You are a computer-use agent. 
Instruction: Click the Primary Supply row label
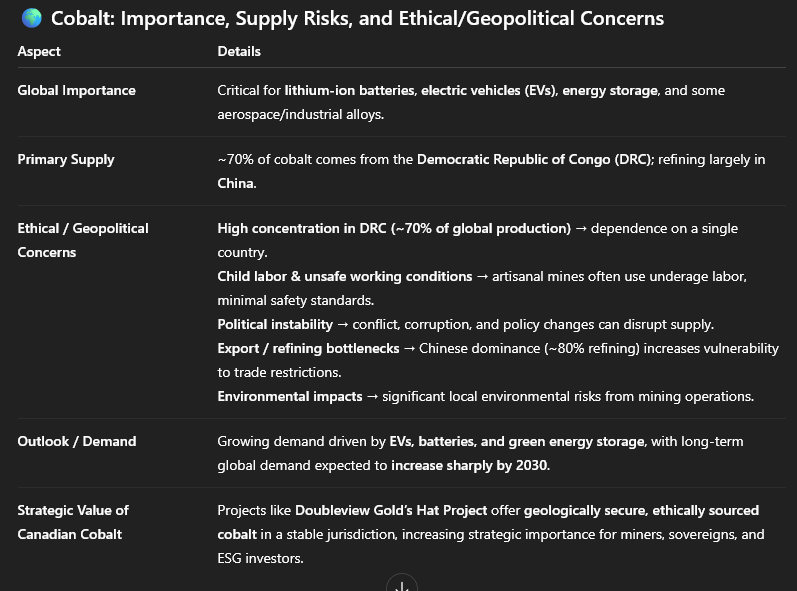[x=66, y=159]
